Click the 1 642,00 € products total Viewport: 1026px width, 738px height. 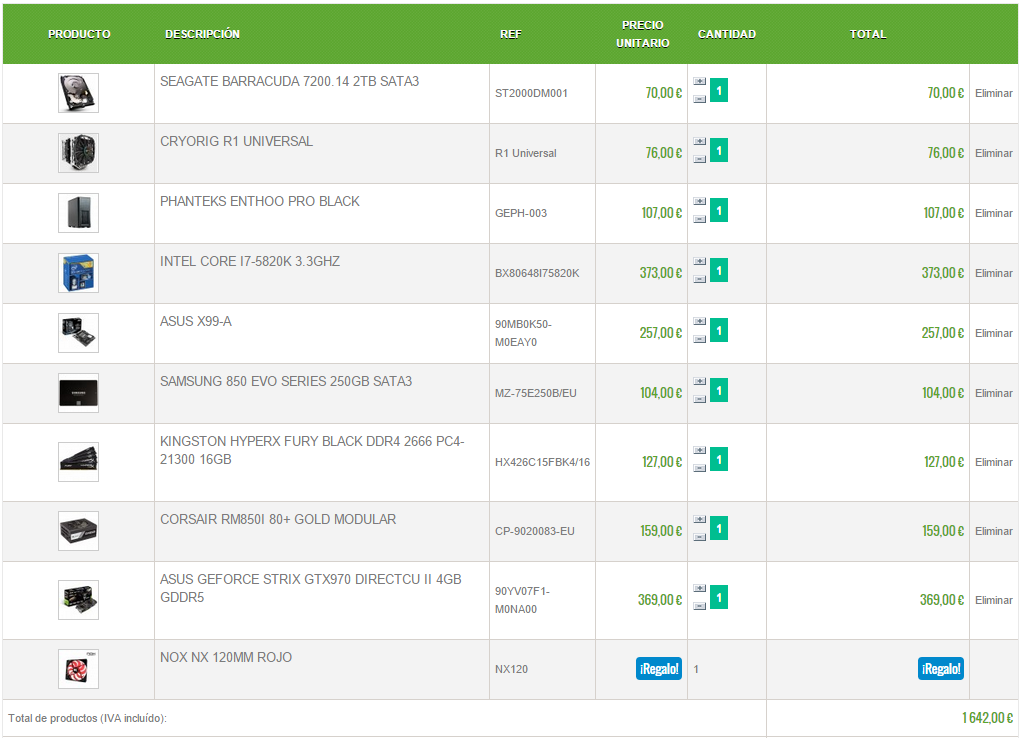pyautogui.click(x=987, y=718)
